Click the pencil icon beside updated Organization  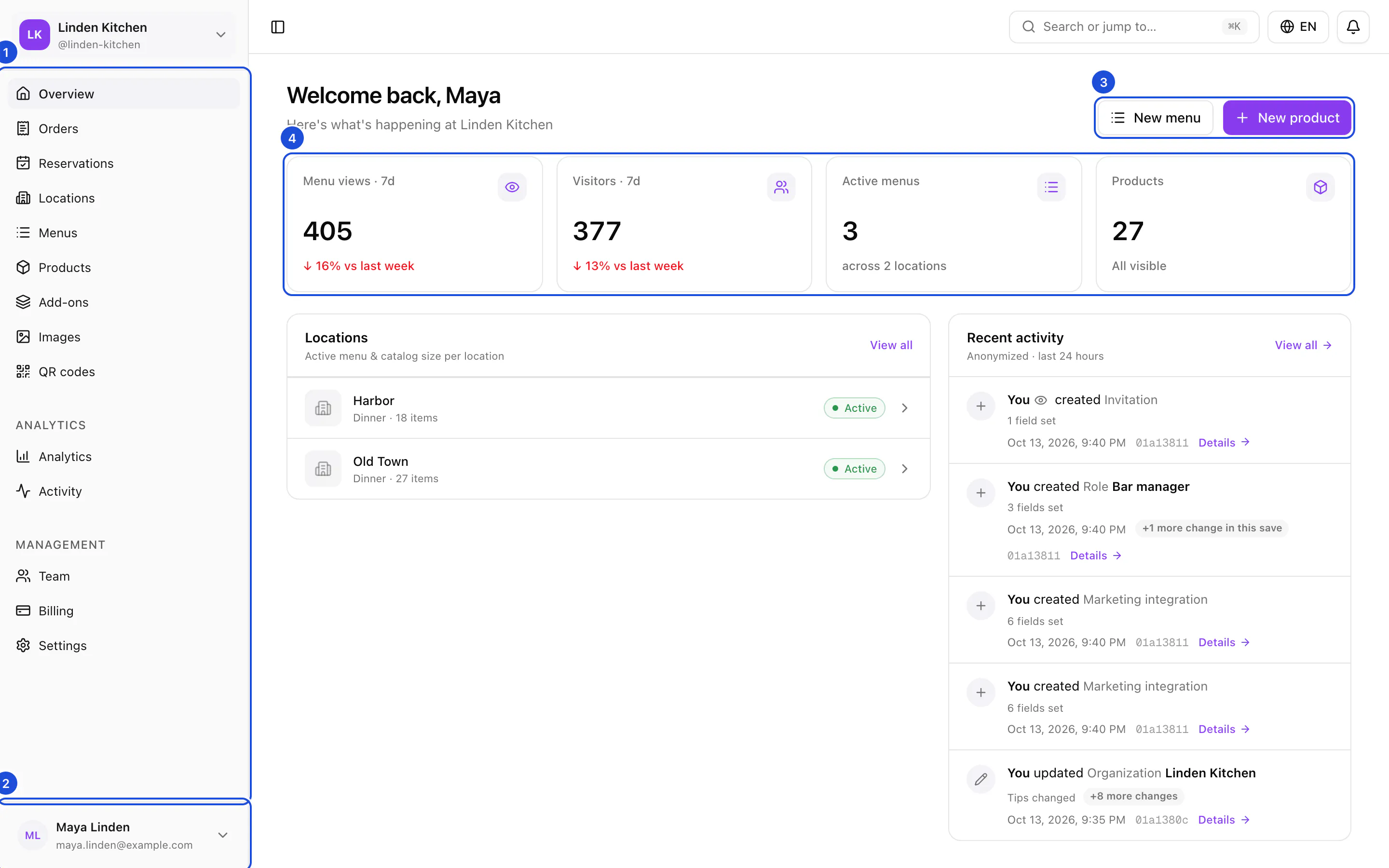(981, 780)
